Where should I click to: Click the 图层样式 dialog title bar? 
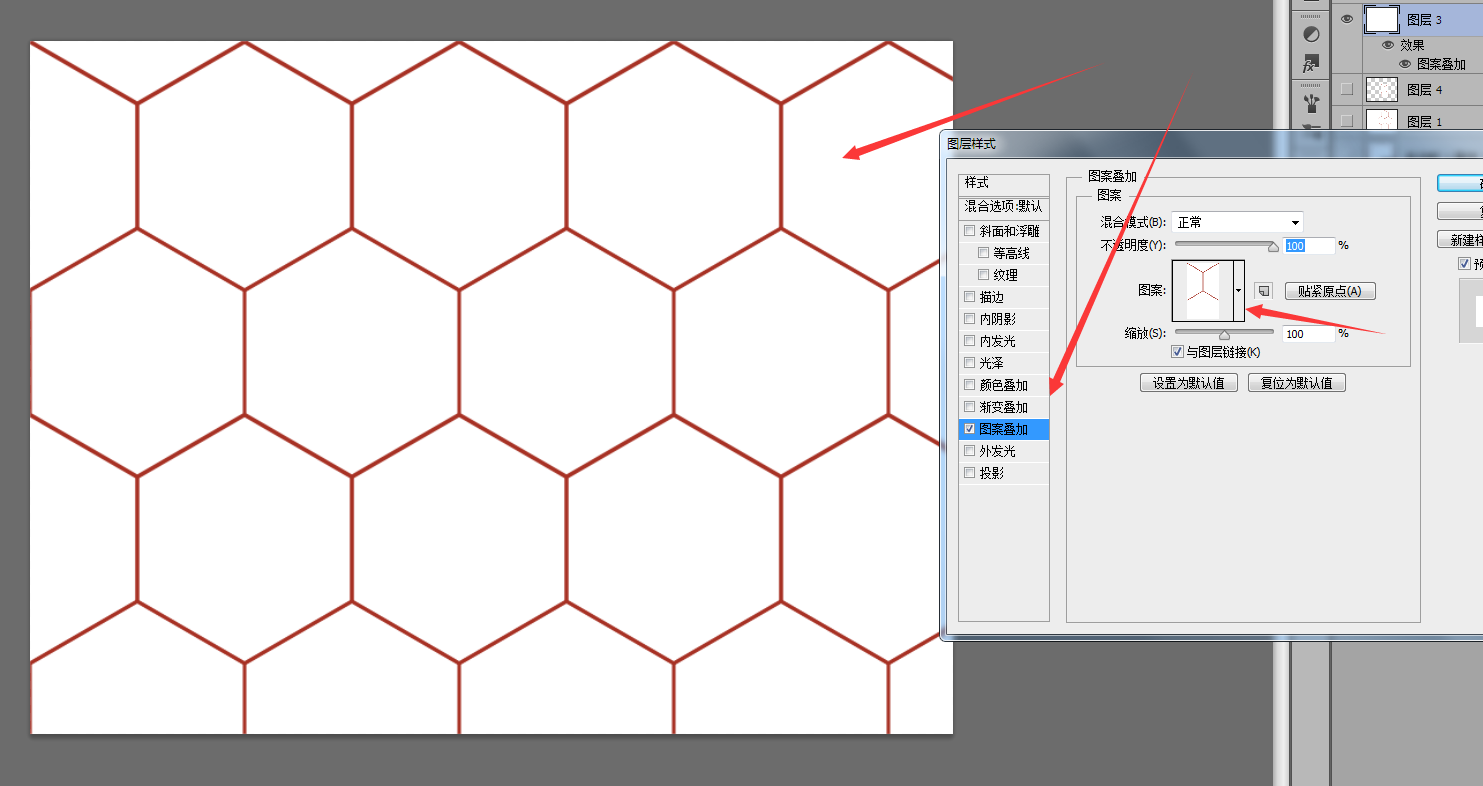click(x=1212, y=144)
